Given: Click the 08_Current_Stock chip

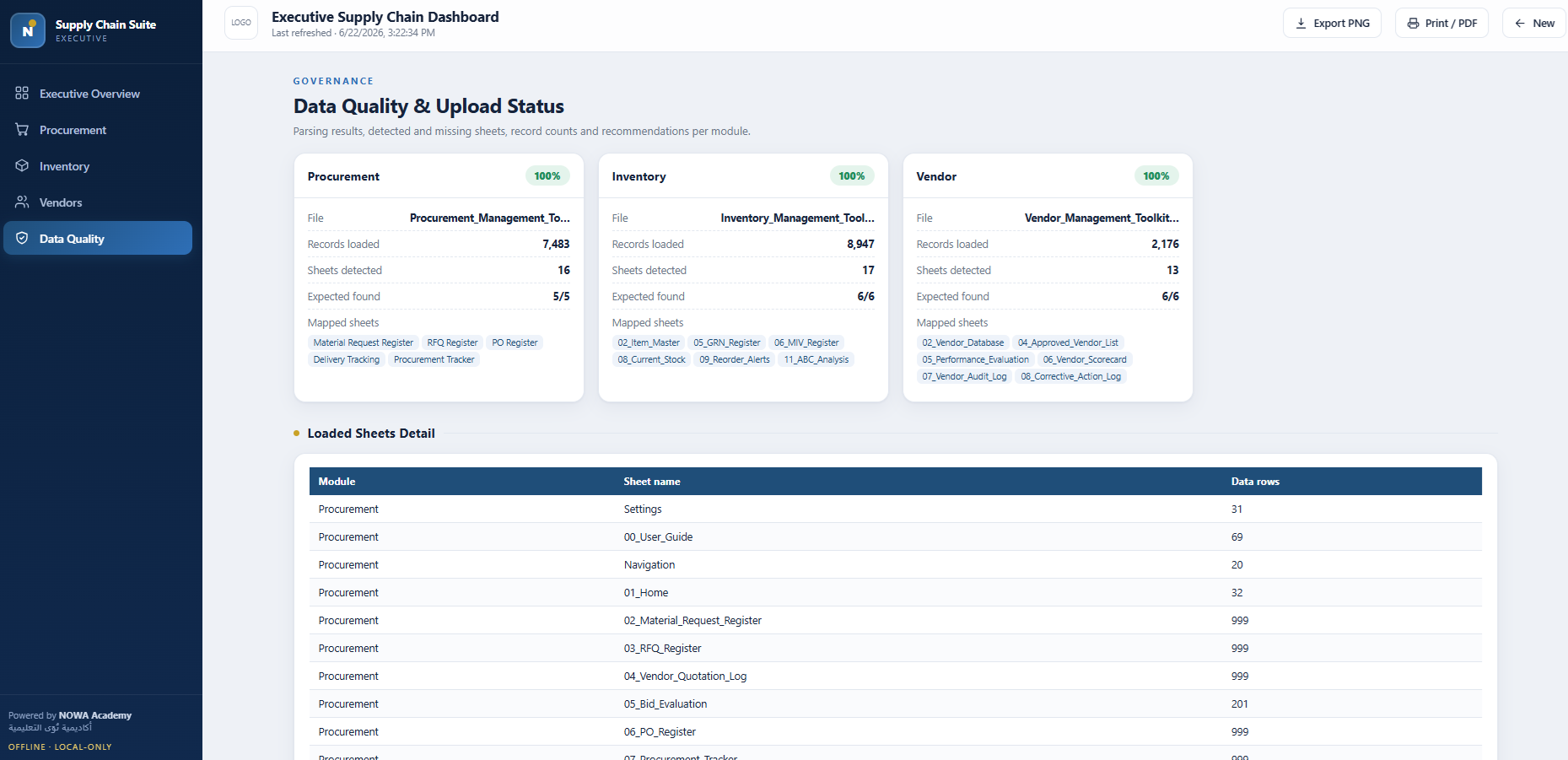Looking at the screenshot, I should (x=651, y=359).
